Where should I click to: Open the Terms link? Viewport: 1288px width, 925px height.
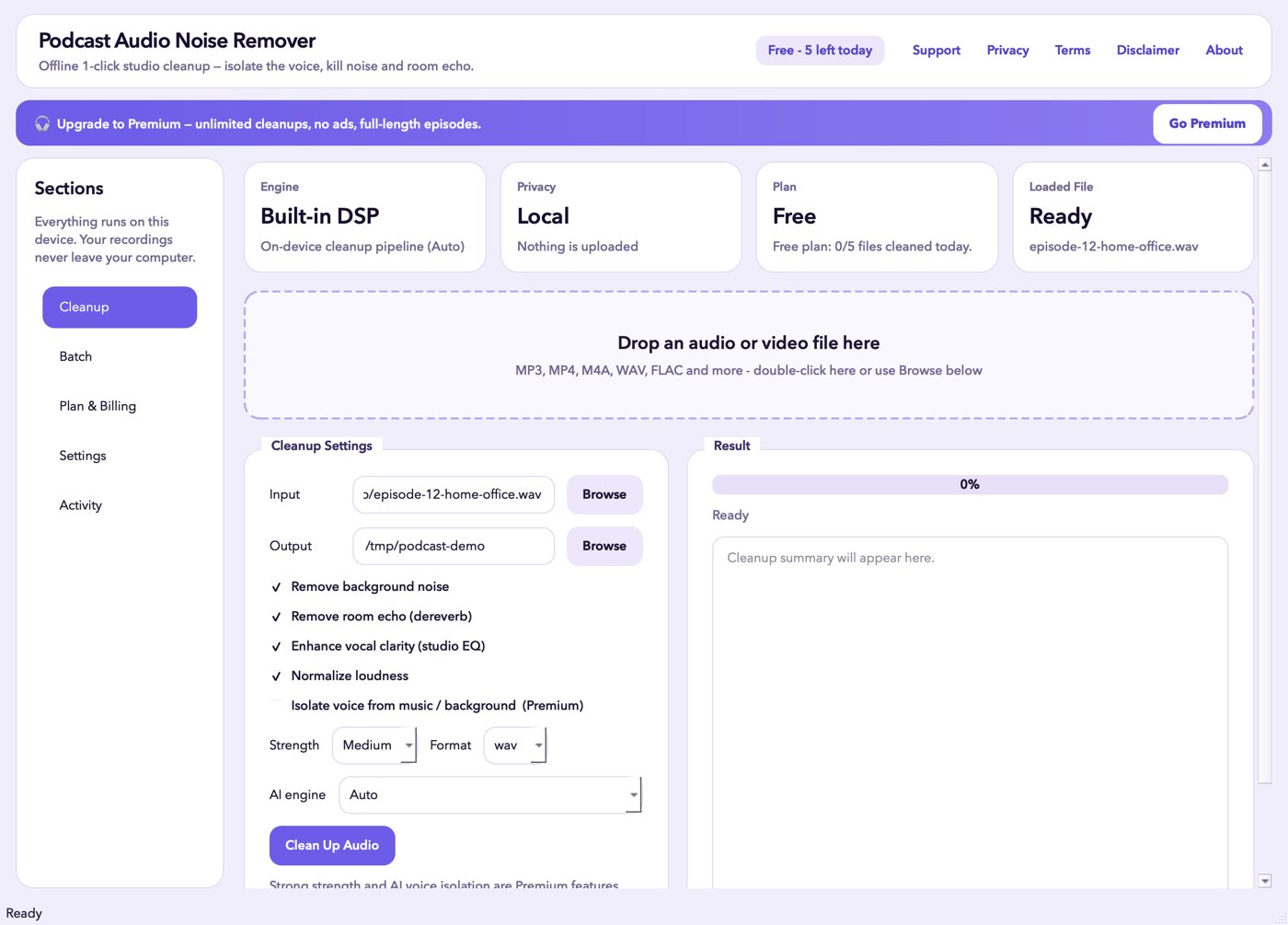tap(1073, 51)
